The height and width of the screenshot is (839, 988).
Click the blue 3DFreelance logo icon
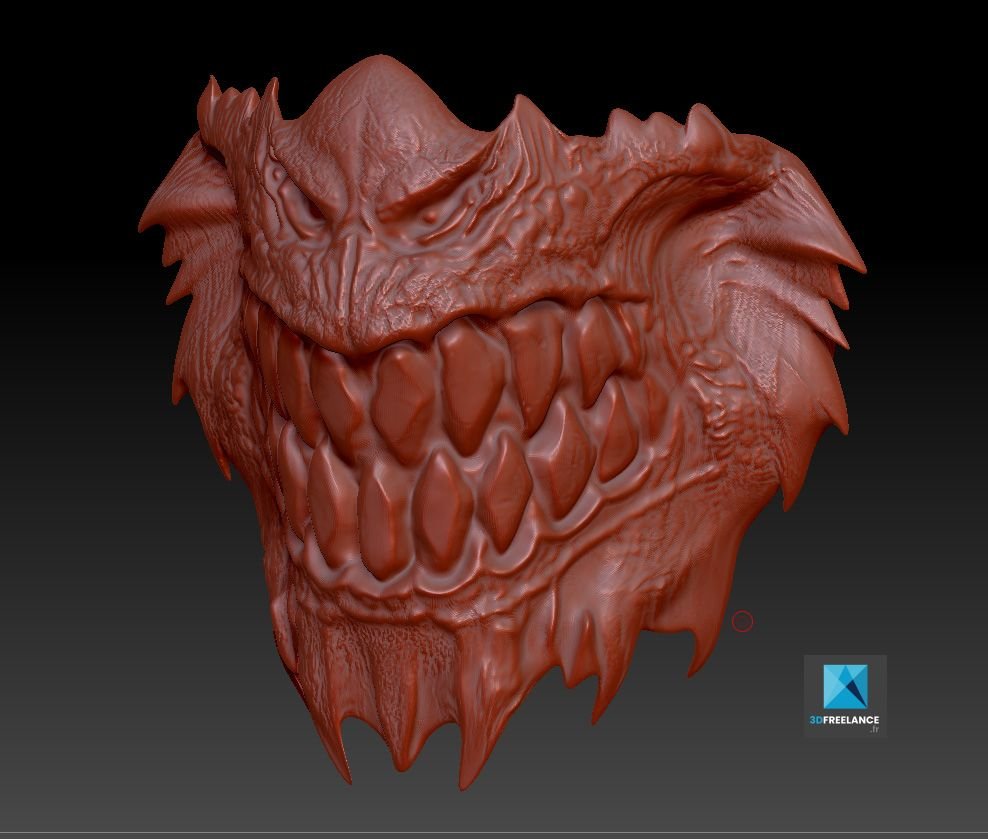click(845, 685)
